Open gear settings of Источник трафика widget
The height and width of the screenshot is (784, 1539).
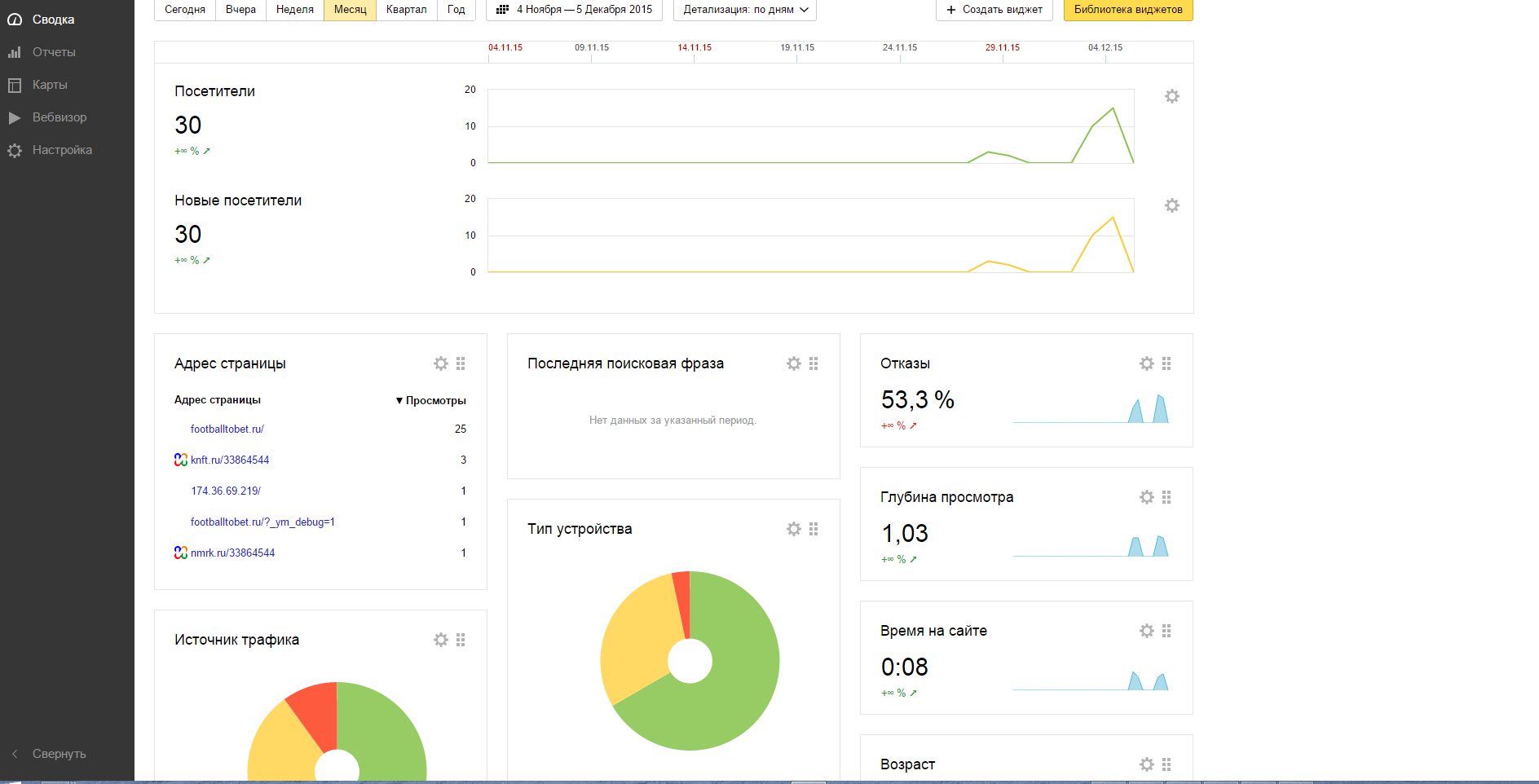(441, 640)
